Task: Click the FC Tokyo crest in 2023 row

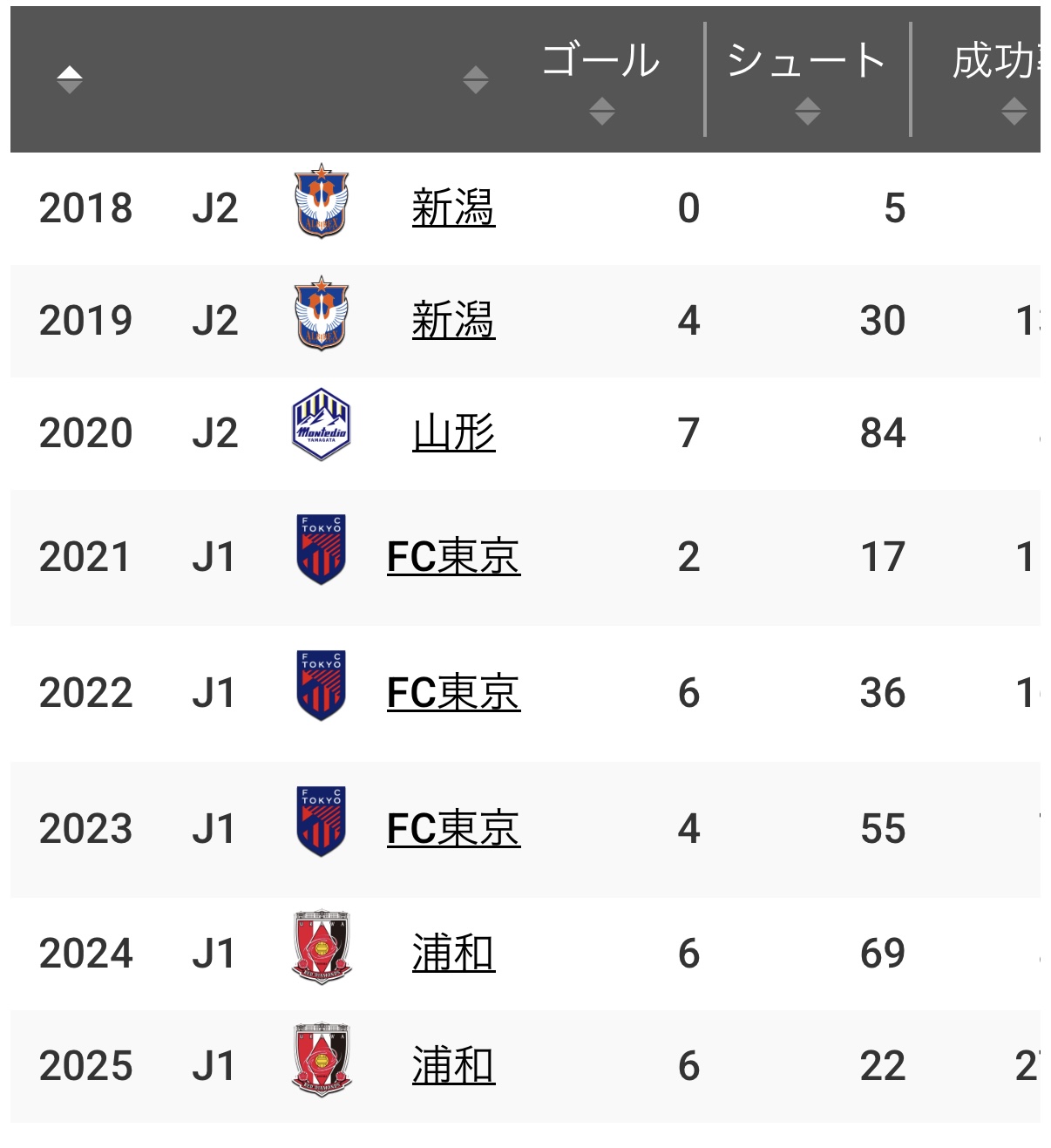Action: [x=322, y=821]
